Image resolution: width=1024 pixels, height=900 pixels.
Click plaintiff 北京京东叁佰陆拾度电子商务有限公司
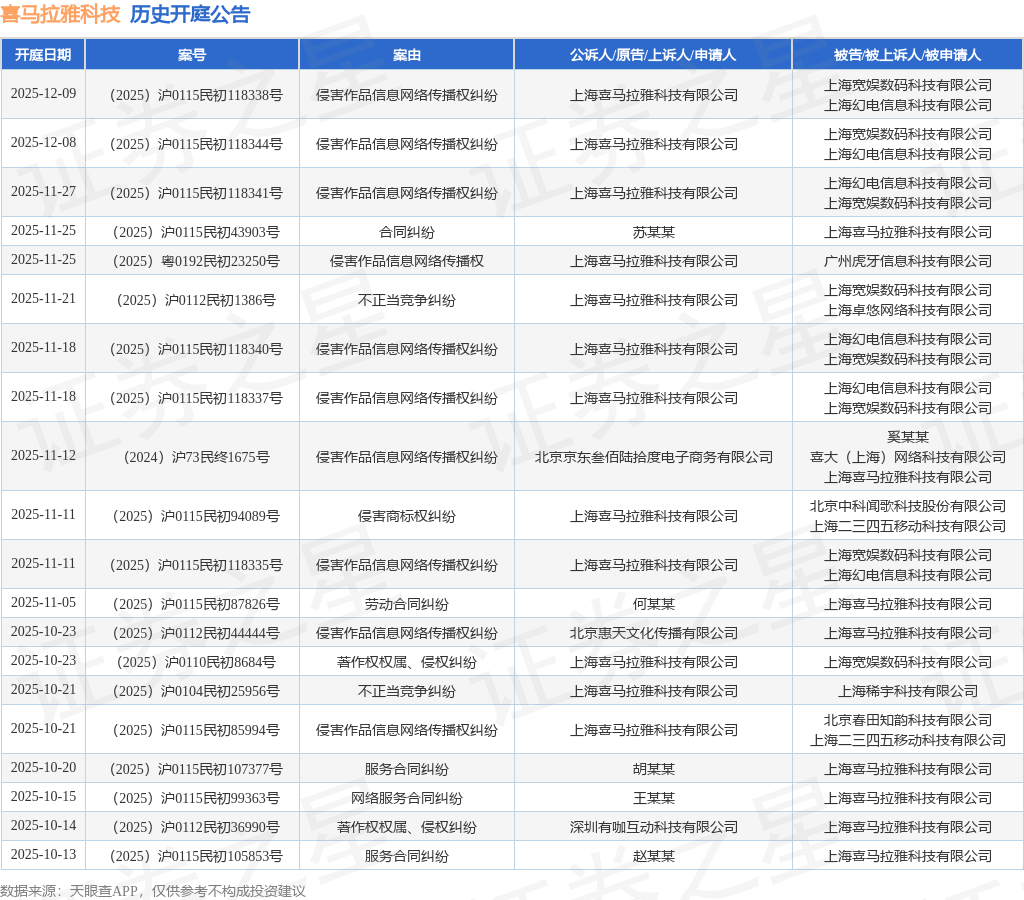(x=654, y=457)
